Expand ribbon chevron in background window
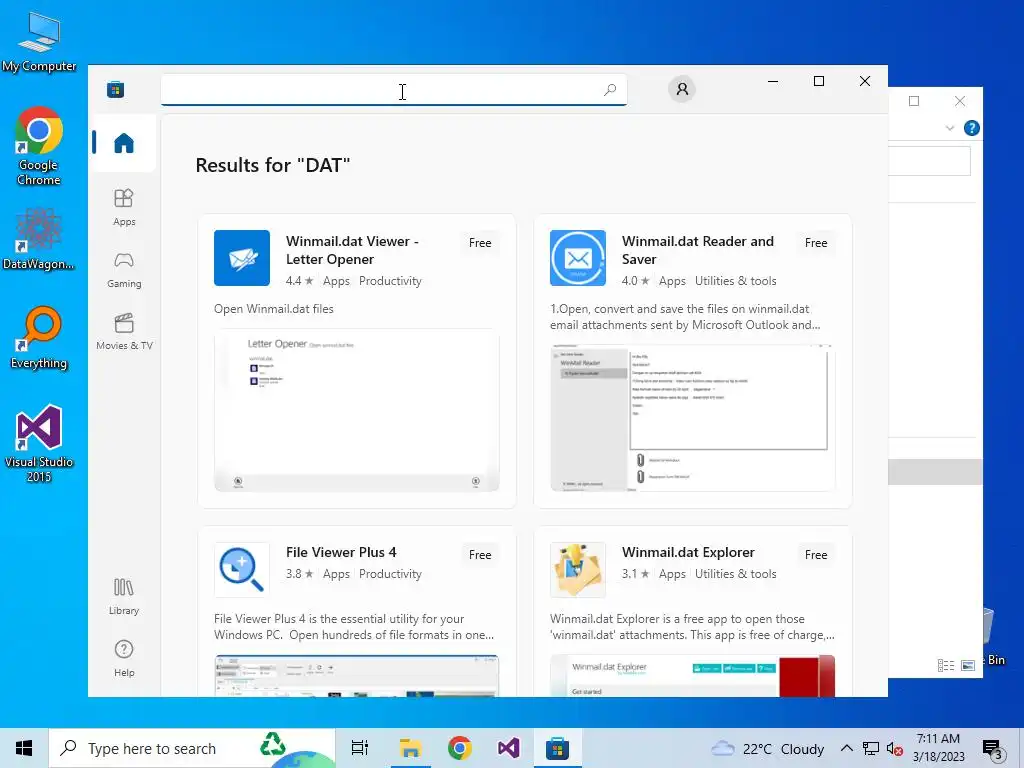Image resolution: width=1024 pixels, height=768 pixels. click(950, 128)
